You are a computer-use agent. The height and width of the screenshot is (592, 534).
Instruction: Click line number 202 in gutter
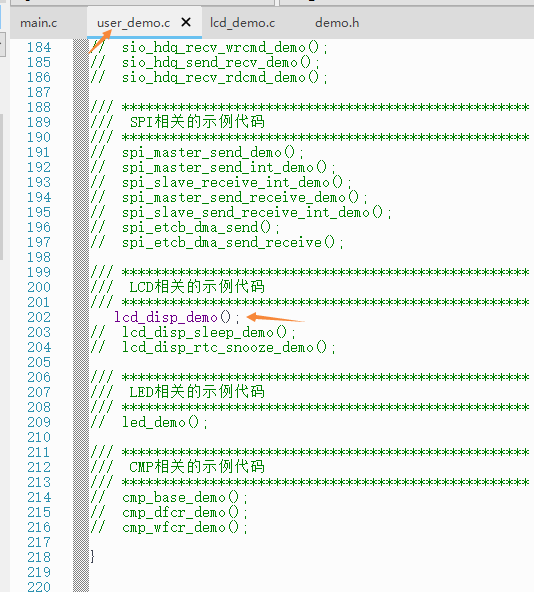(39, 317)
